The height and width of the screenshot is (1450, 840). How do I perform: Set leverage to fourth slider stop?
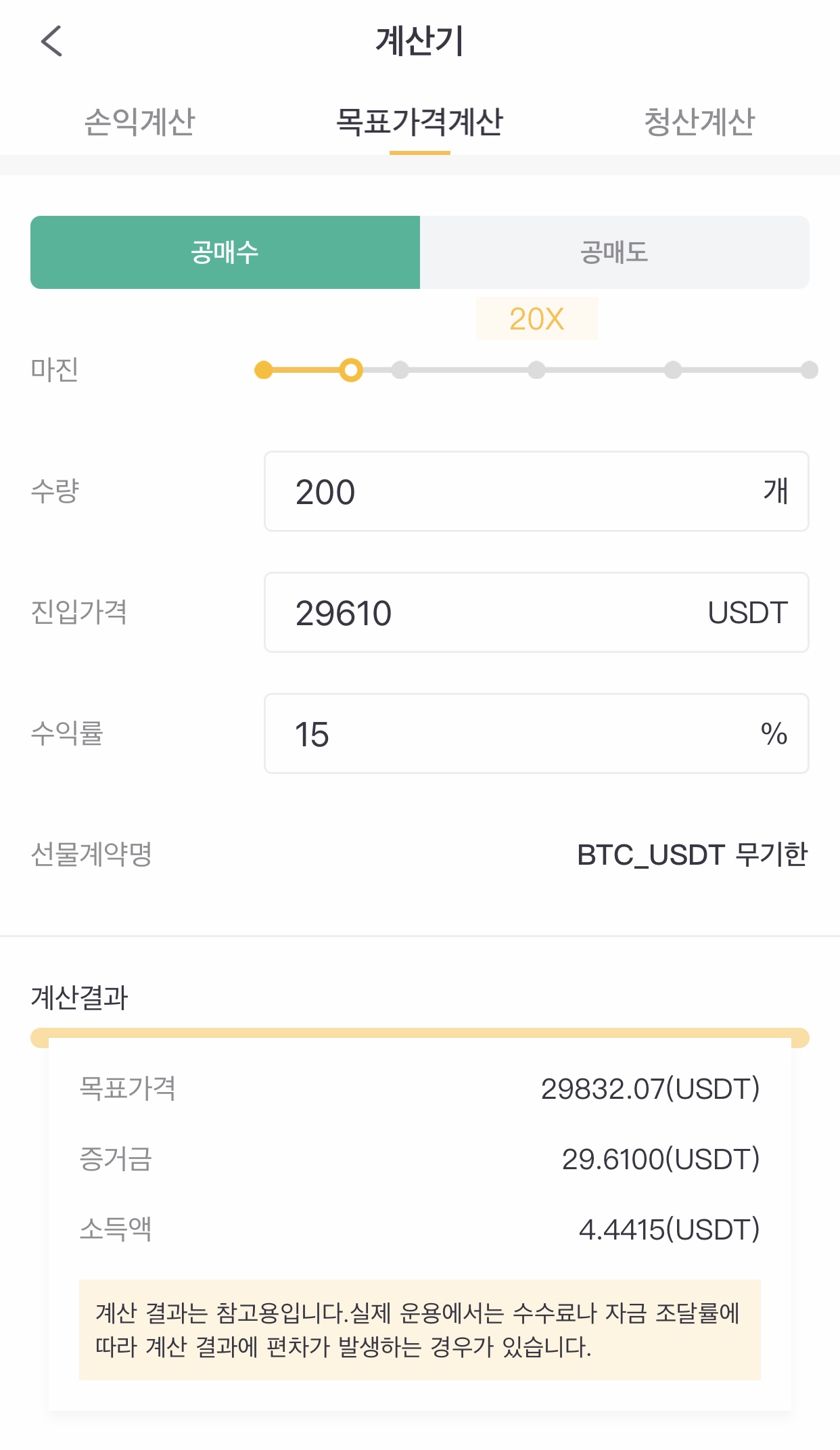[x=537, y=370]
